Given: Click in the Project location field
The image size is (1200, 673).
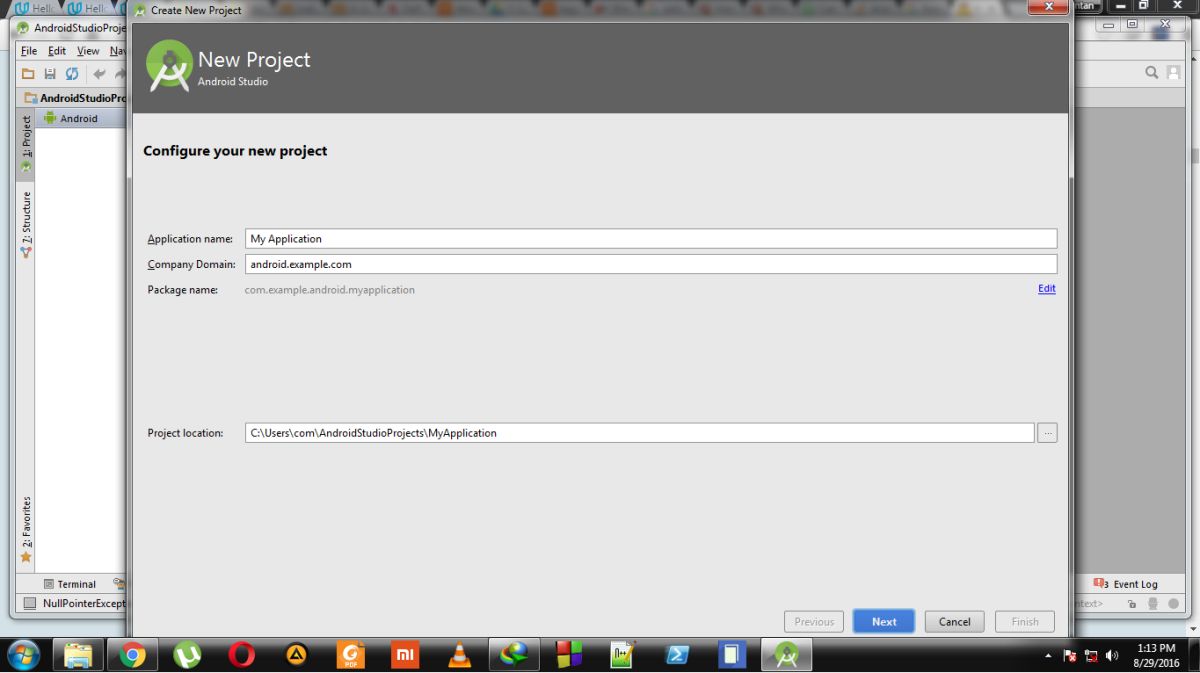Looking at the screenshot, I should click(x=639, y=433).
